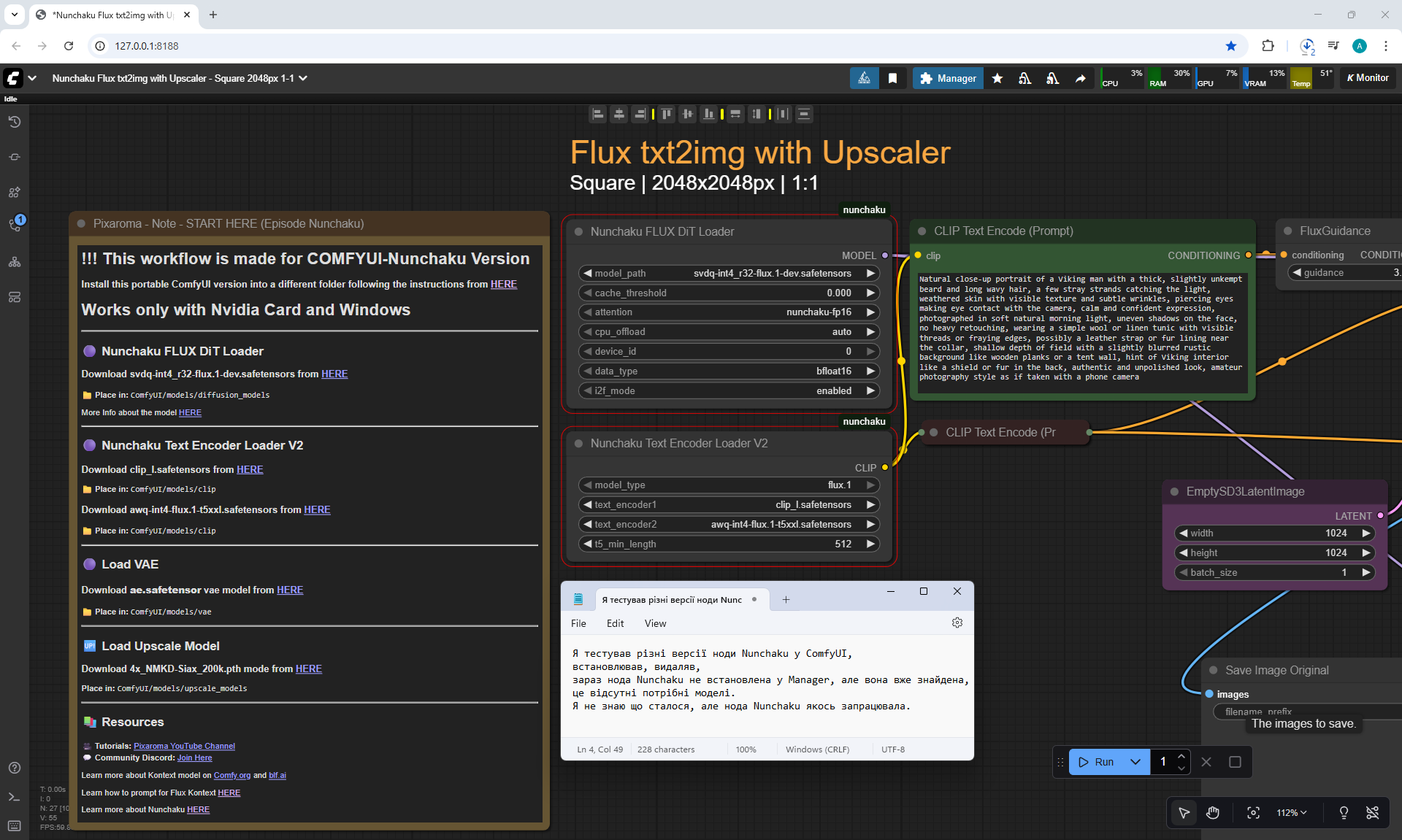
Task: Click the share arrow icon in toolbar
Action: [1080, 78]
